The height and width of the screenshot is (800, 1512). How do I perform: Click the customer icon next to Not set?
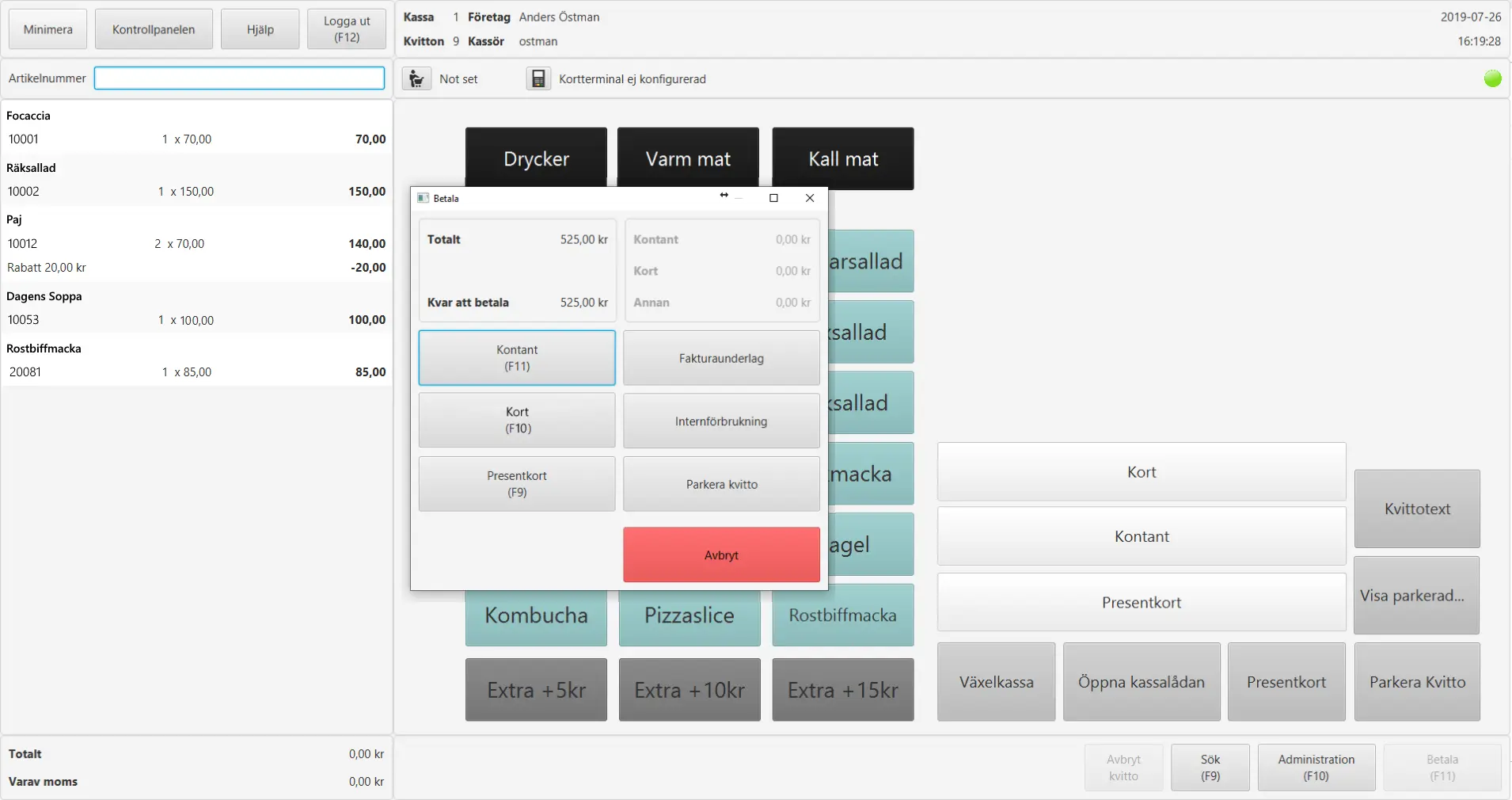[416, 79]
